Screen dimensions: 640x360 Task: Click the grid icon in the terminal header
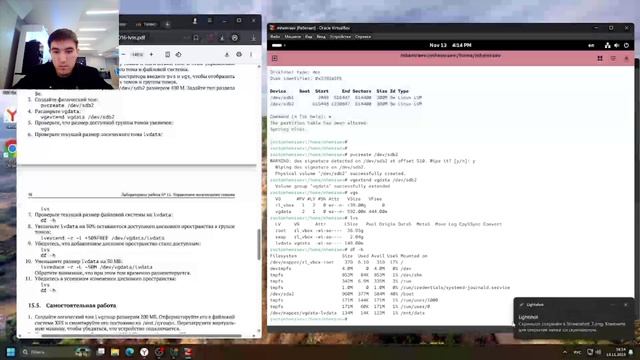pos(600,58)
